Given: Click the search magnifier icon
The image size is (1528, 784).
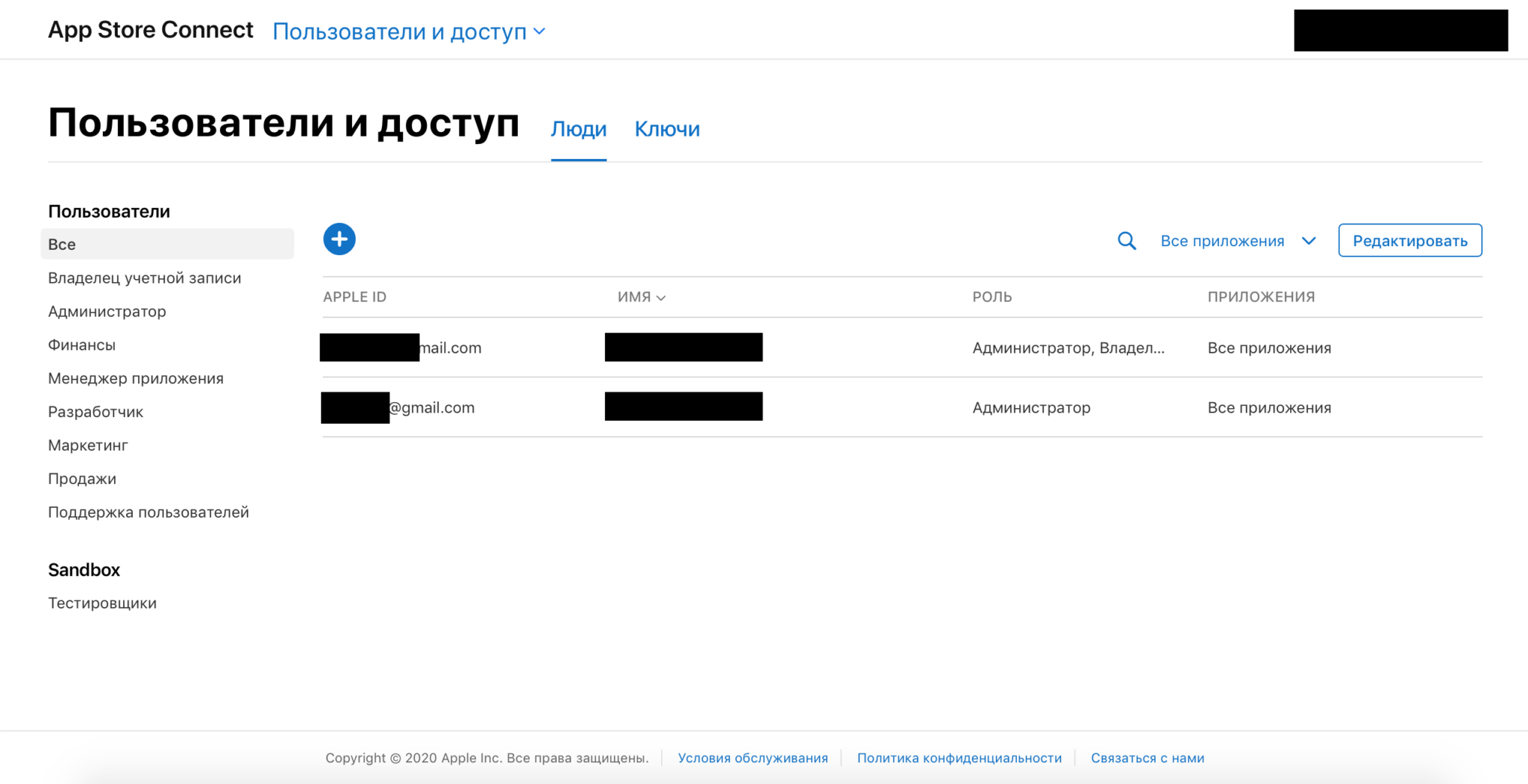Looking at the screenshot, I should [1127, 241].
